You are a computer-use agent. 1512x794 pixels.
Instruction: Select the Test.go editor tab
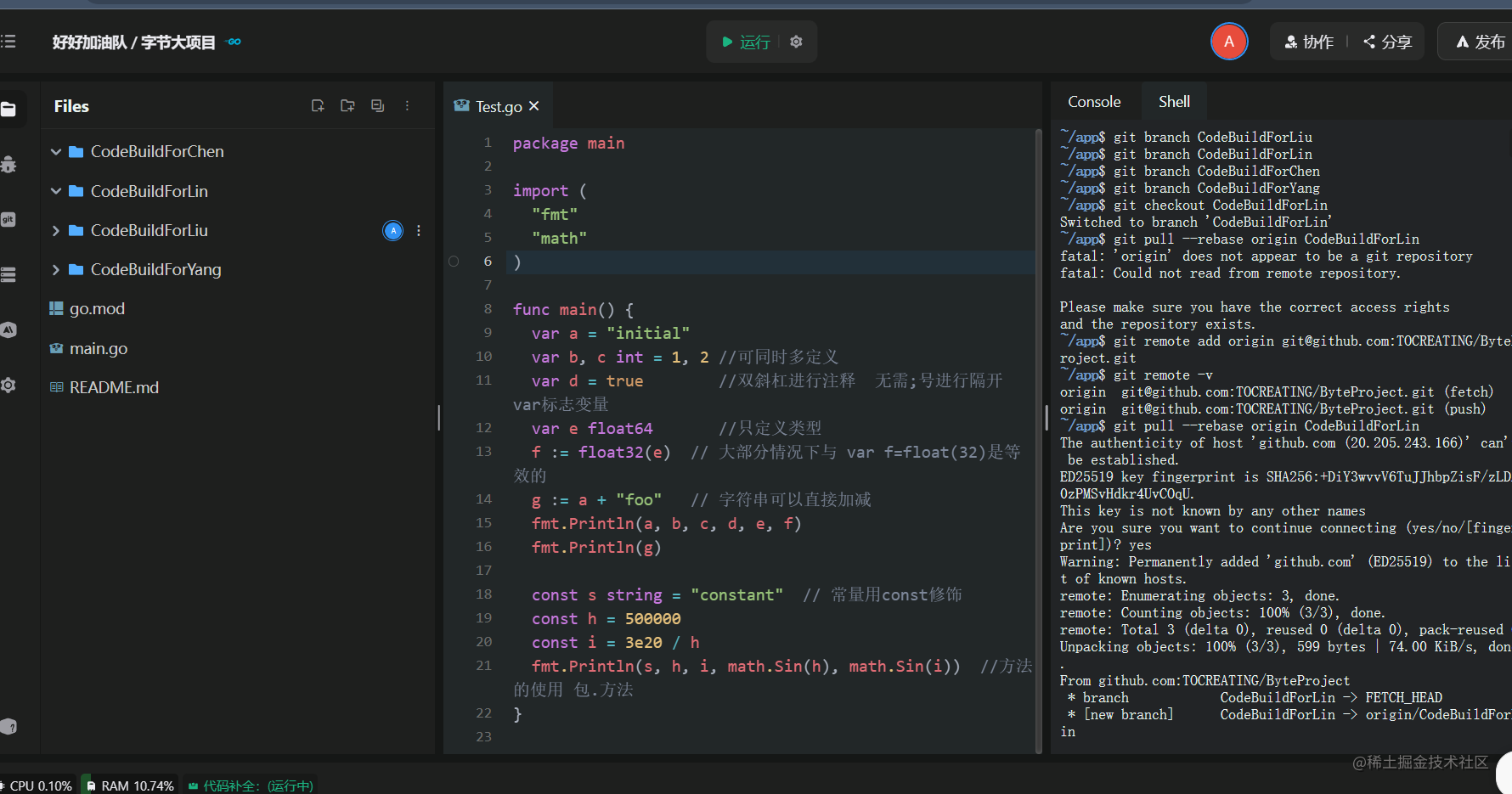[x=498, y=106]
